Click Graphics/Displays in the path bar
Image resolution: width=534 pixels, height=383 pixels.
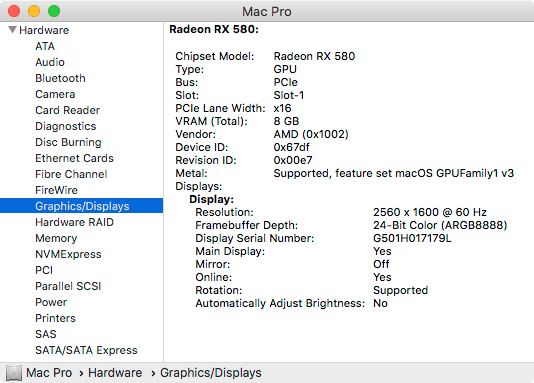[x=211, y=373]
